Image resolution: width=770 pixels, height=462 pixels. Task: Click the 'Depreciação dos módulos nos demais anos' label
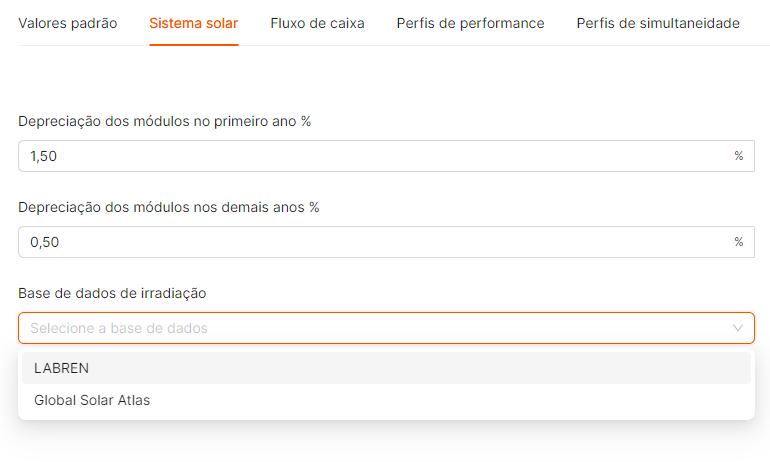click(x=169, y=207)
